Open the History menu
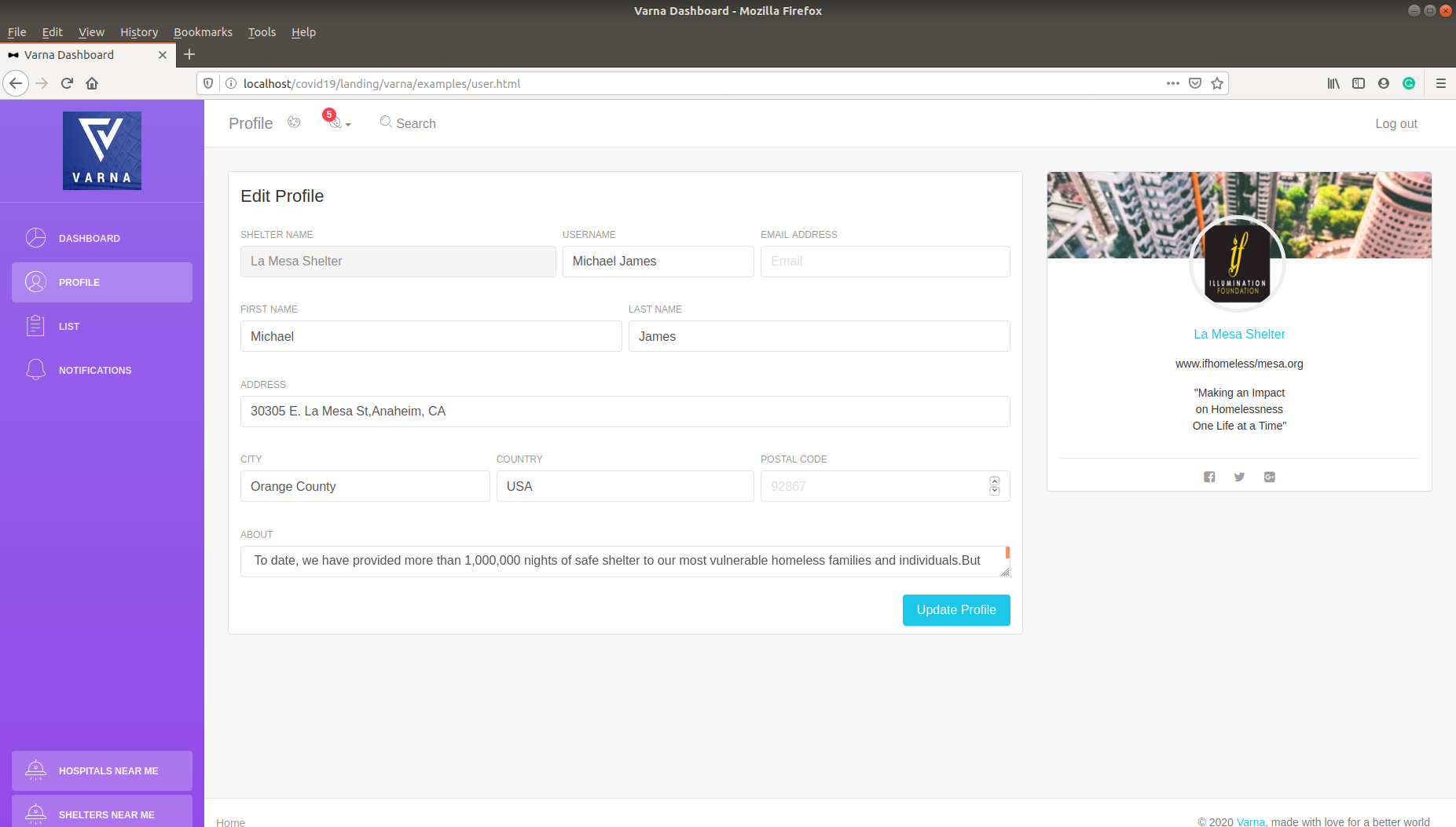1456x827 pixels. pyautogui.click(x=139, y=32)
